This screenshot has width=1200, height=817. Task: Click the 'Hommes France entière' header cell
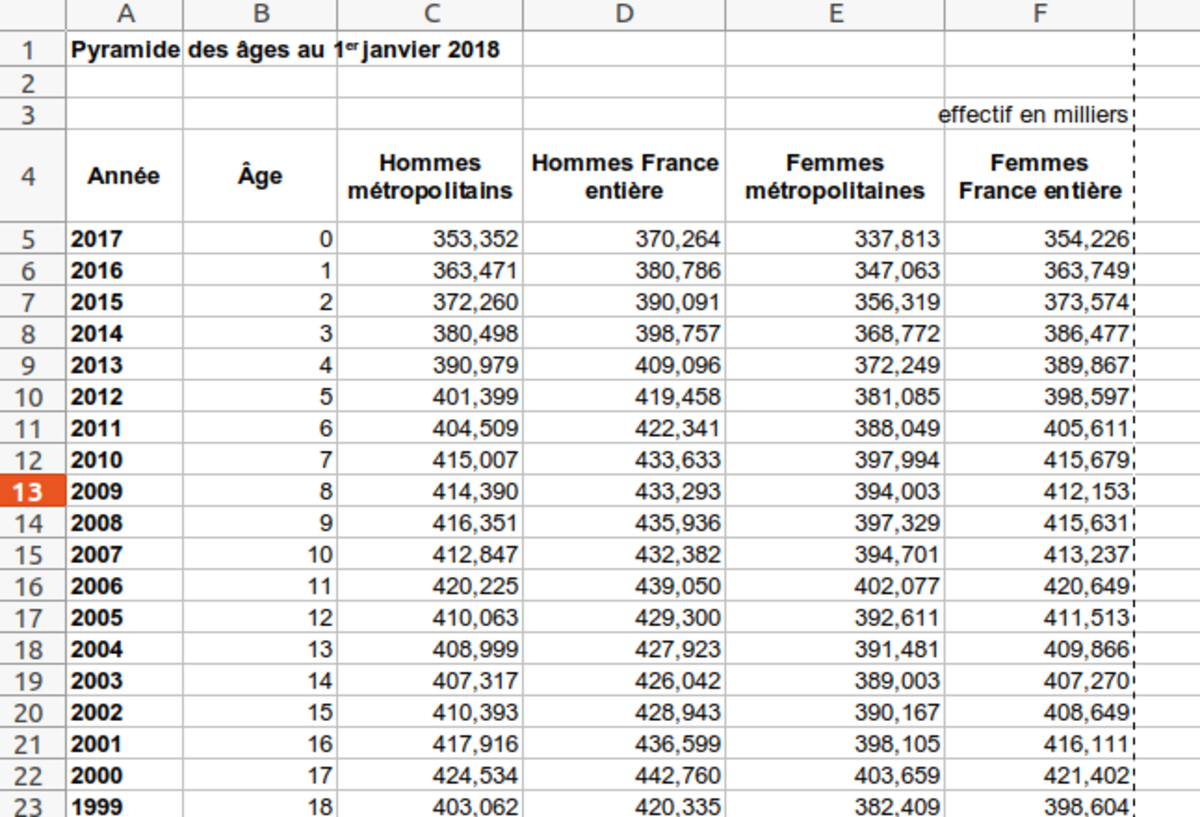pyautogui.click(x=625, y=176)
